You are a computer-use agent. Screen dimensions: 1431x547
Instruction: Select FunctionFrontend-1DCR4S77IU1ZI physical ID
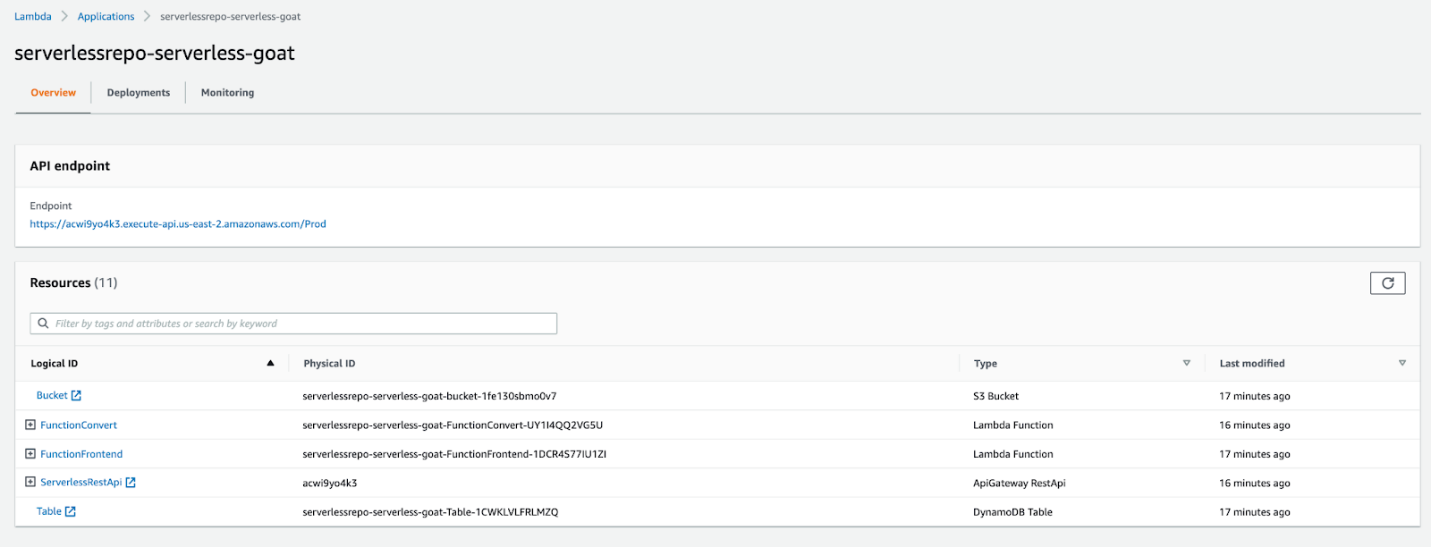tap(454, 454)
